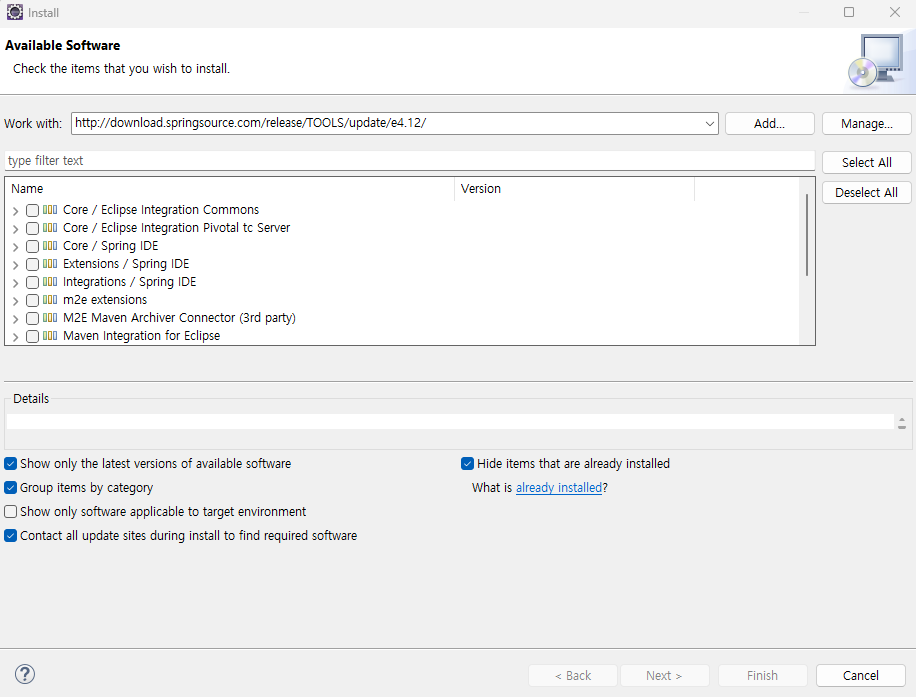Focus the type filter text field
Screen dimensions: 916x697
pos(410,161)
